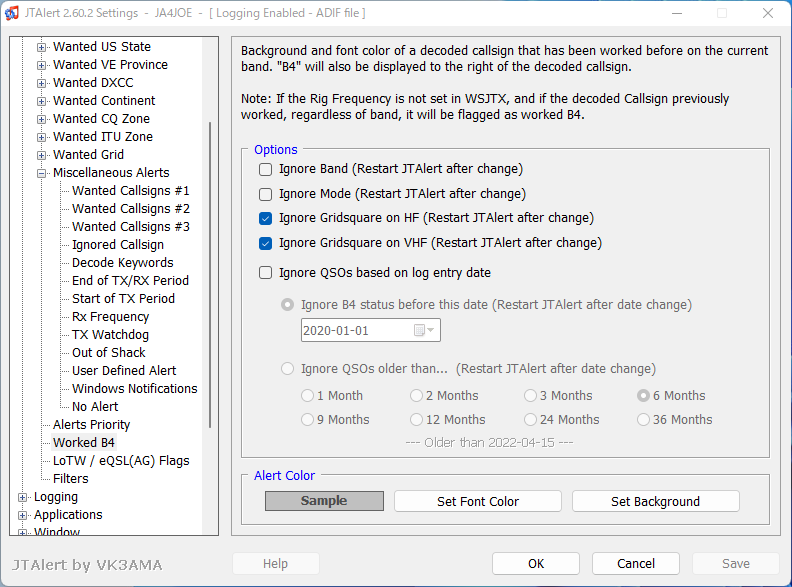Expand the Wanted US State node
792x587 pixels.
[x=41, y=47]
